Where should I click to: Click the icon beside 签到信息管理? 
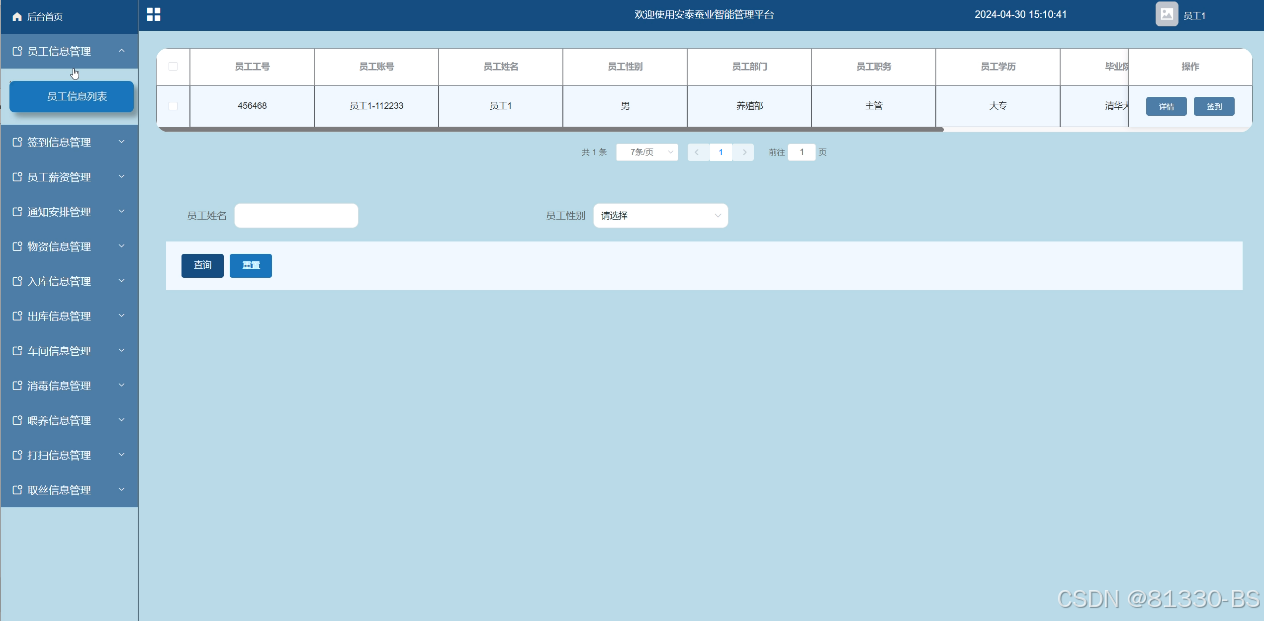coord(17,142)
